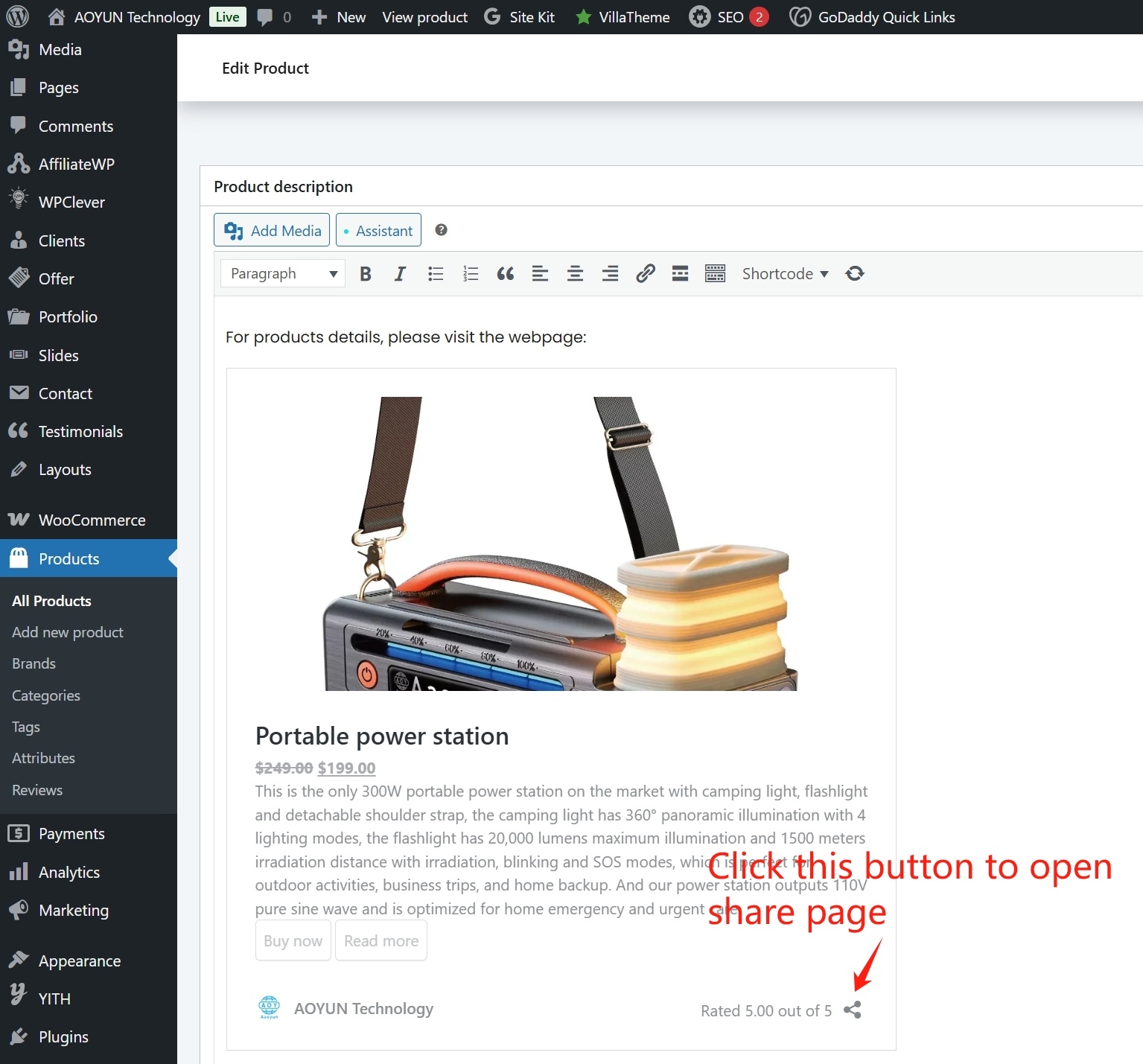Toggle bold formatting in editor toolbar

365,274
